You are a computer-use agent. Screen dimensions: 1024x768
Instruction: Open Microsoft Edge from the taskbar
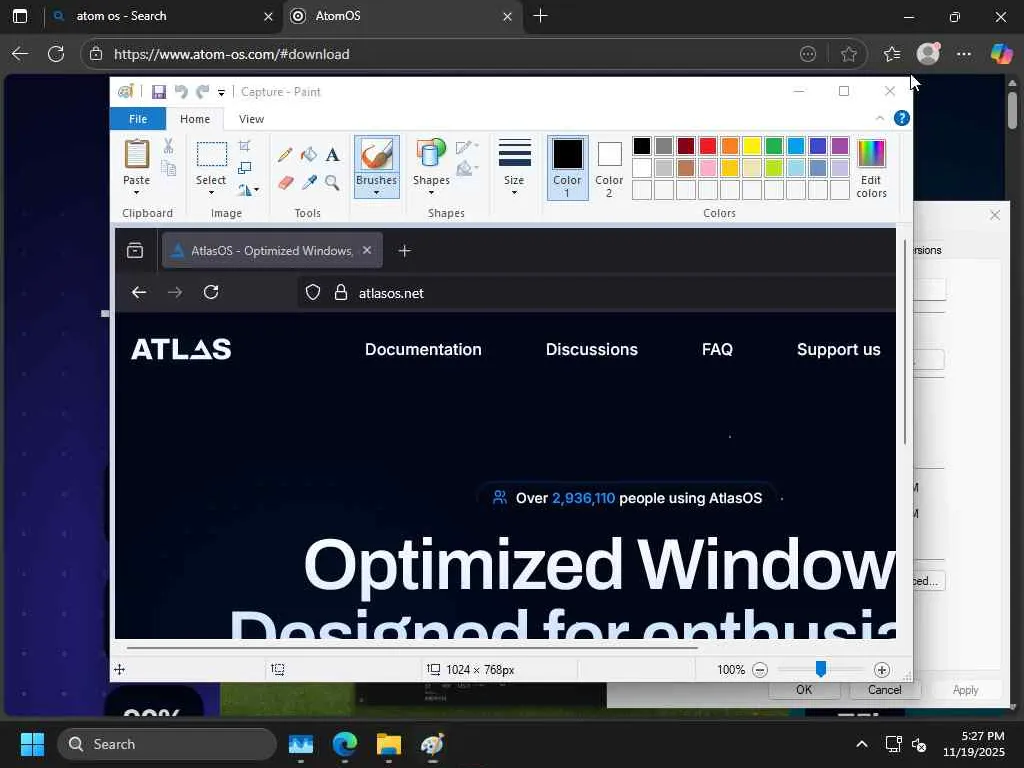345,744
